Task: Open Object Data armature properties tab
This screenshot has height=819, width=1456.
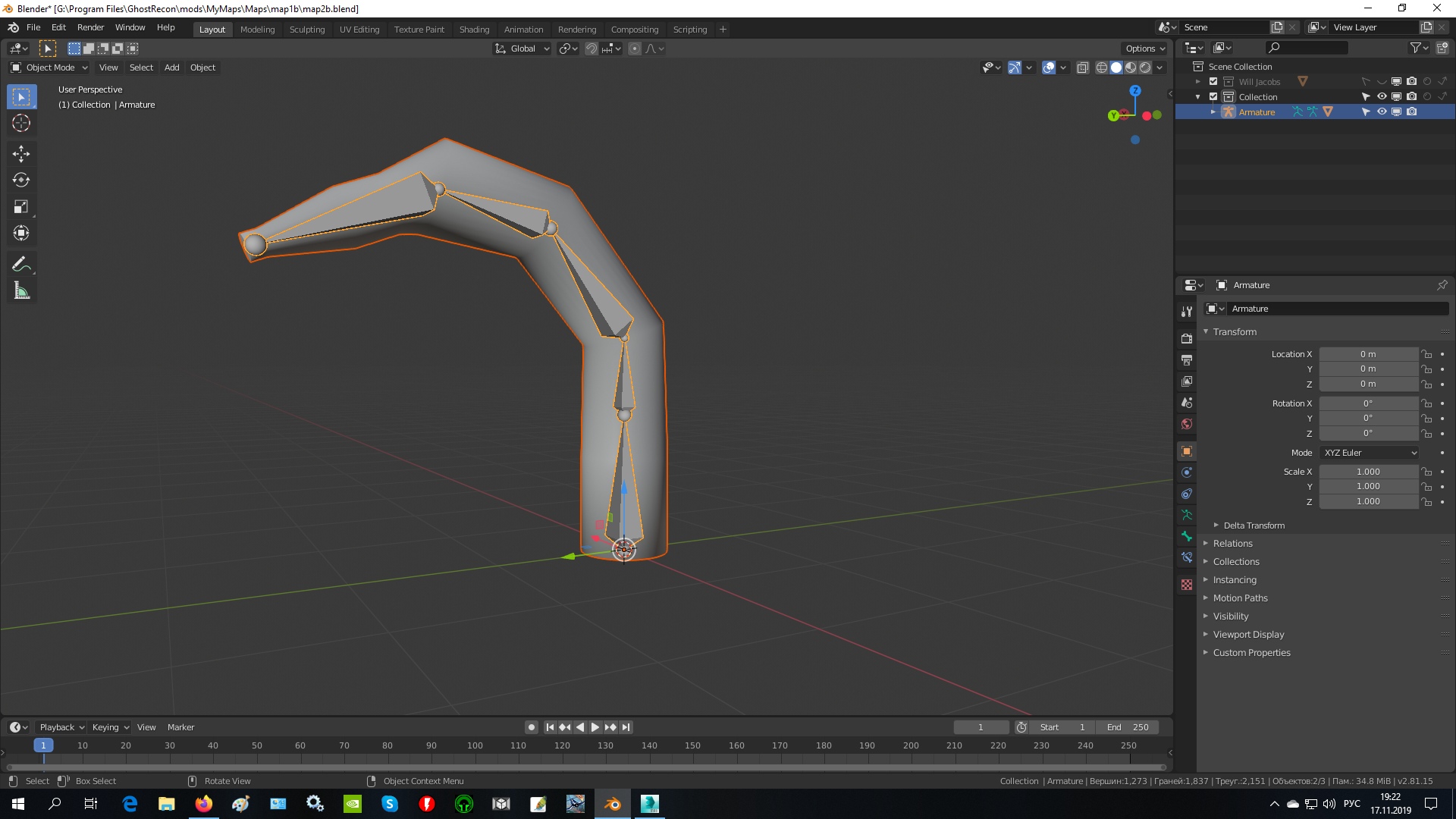Action: pos(1187,515)
